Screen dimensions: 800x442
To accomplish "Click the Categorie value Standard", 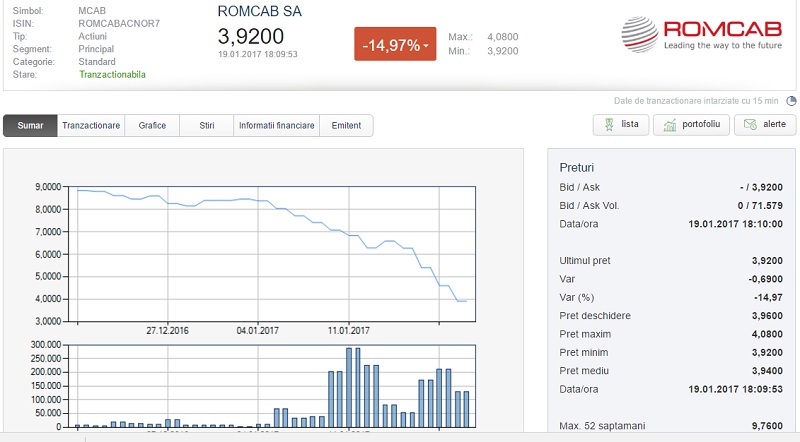I will [x=96, y=62].
